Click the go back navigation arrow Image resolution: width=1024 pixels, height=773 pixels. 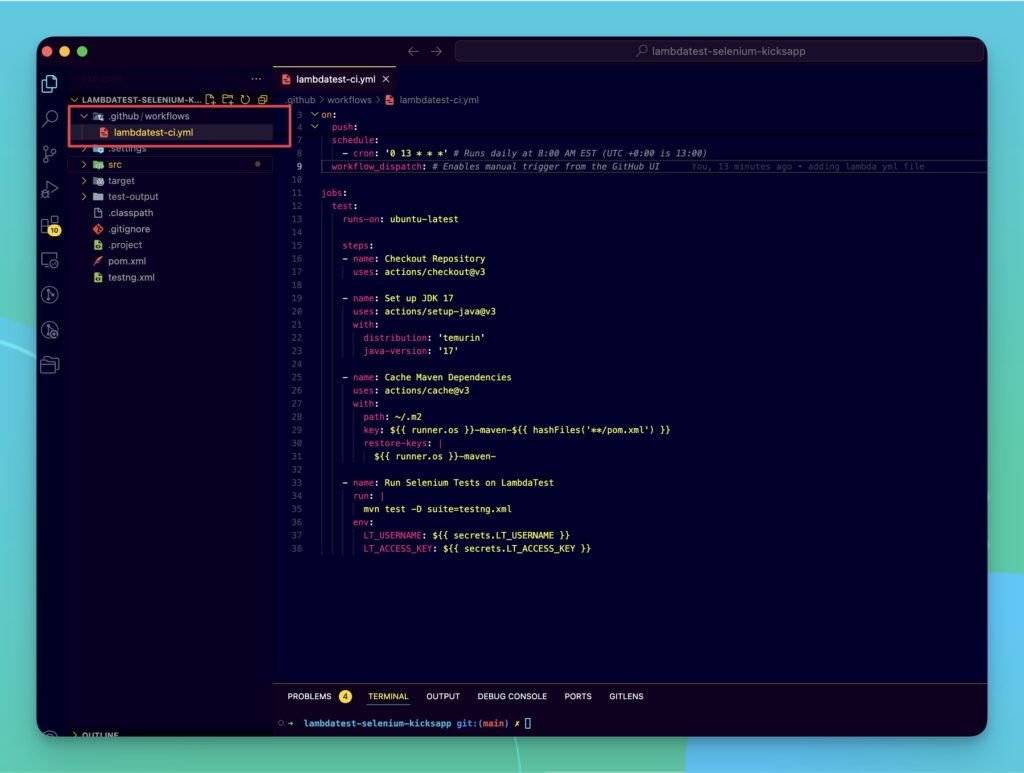[x=413, y=51]
